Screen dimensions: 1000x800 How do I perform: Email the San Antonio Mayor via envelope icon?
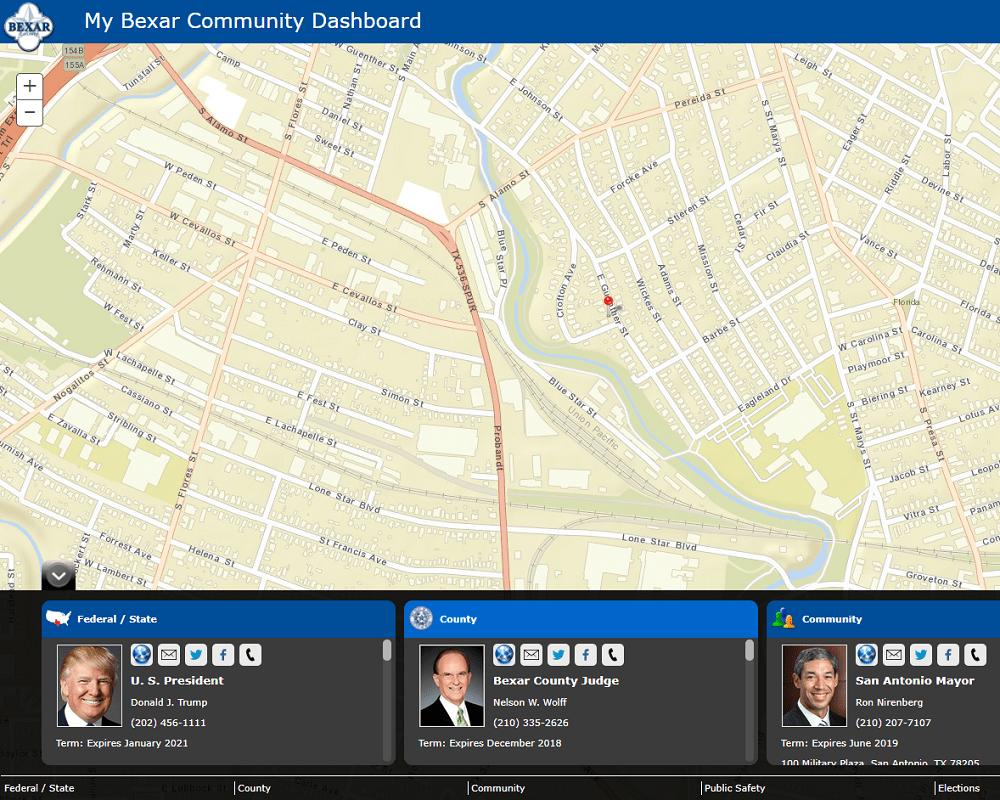click(x=893, y=655)
